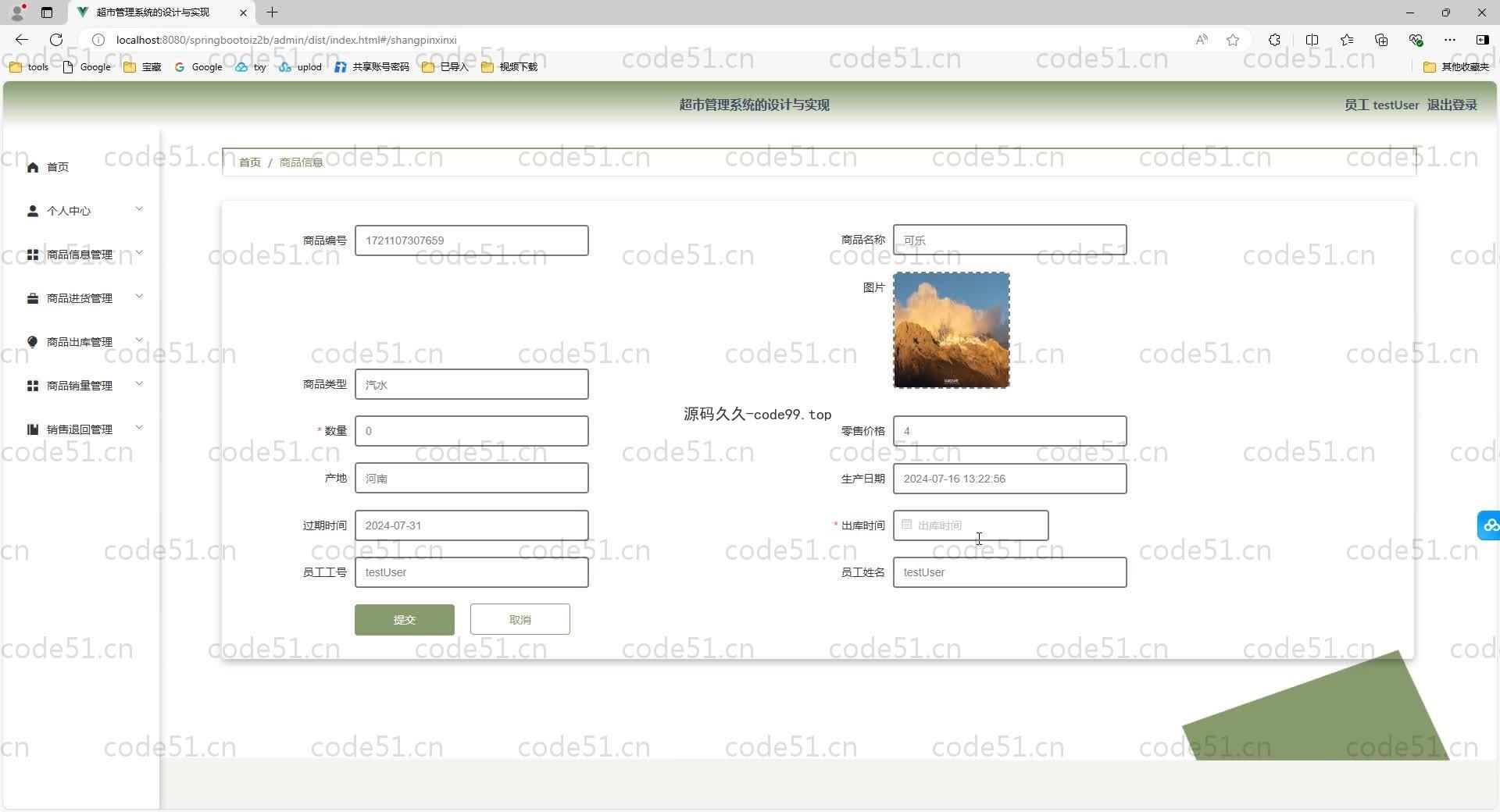
Task: Click the 商品信息 breadcrumb item
Action: 301,162
